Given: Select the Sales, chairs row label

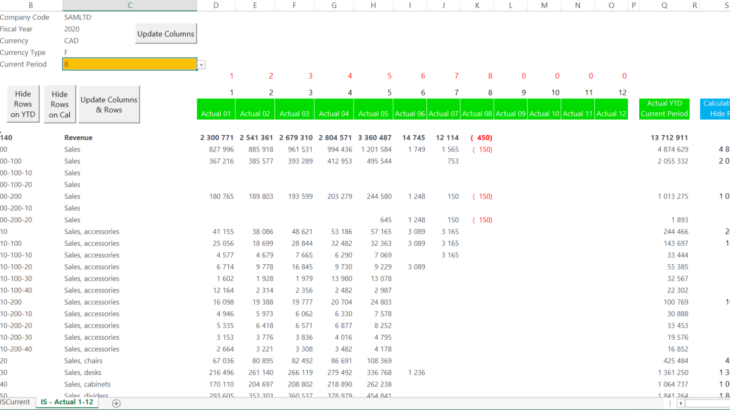Looking at the screenshot, I should tap(83, 361).
